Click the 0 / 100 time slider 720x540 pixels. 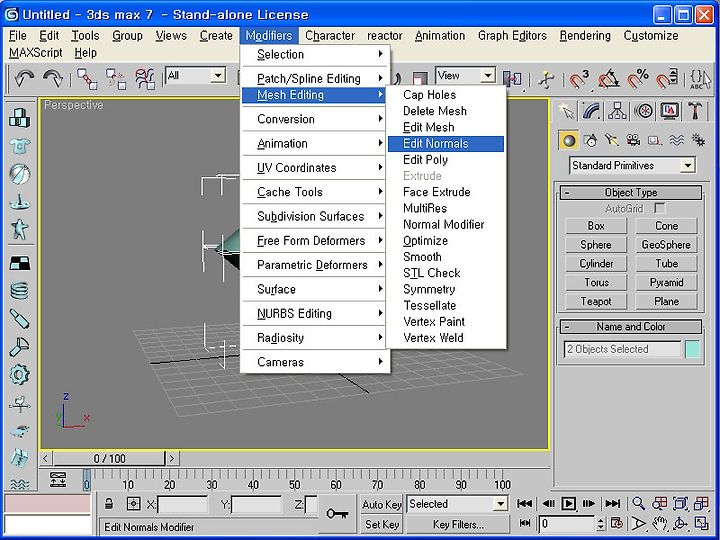[109, 458]
